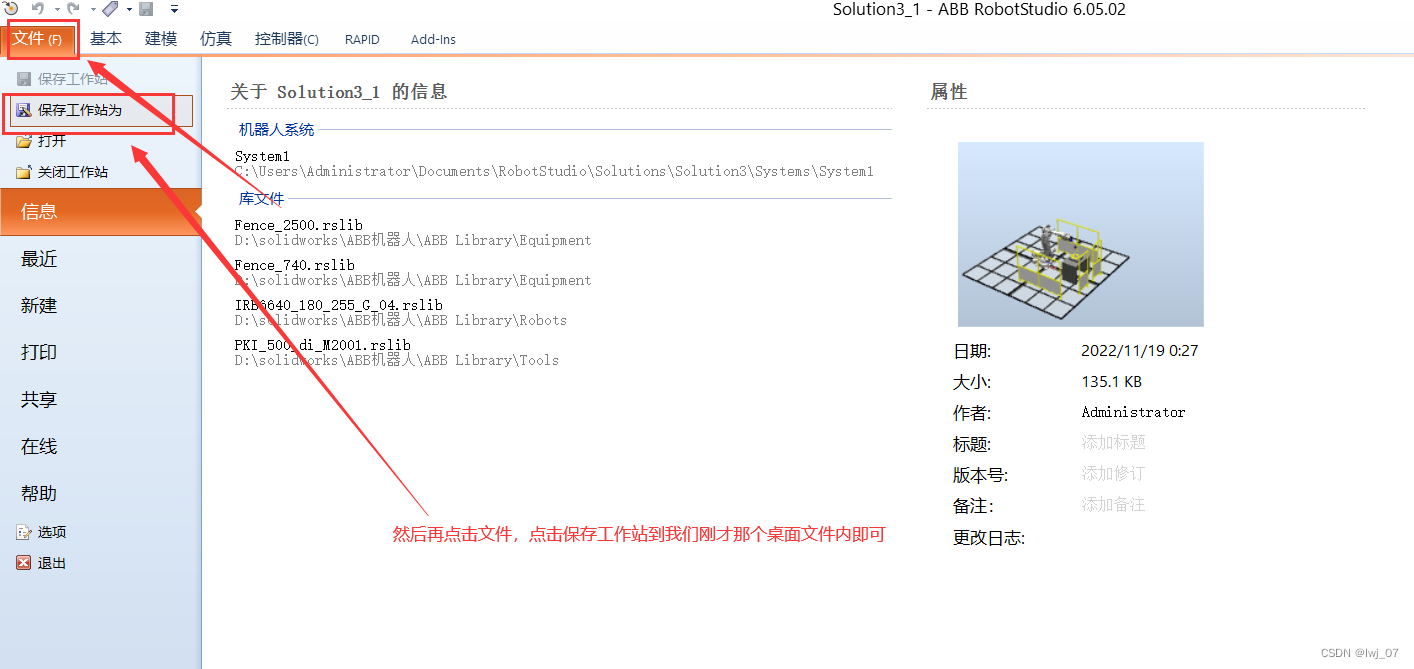Click the Fence_2500.rslib library entry
This screenshot has width=1414, height=669.
click(298, 225)
